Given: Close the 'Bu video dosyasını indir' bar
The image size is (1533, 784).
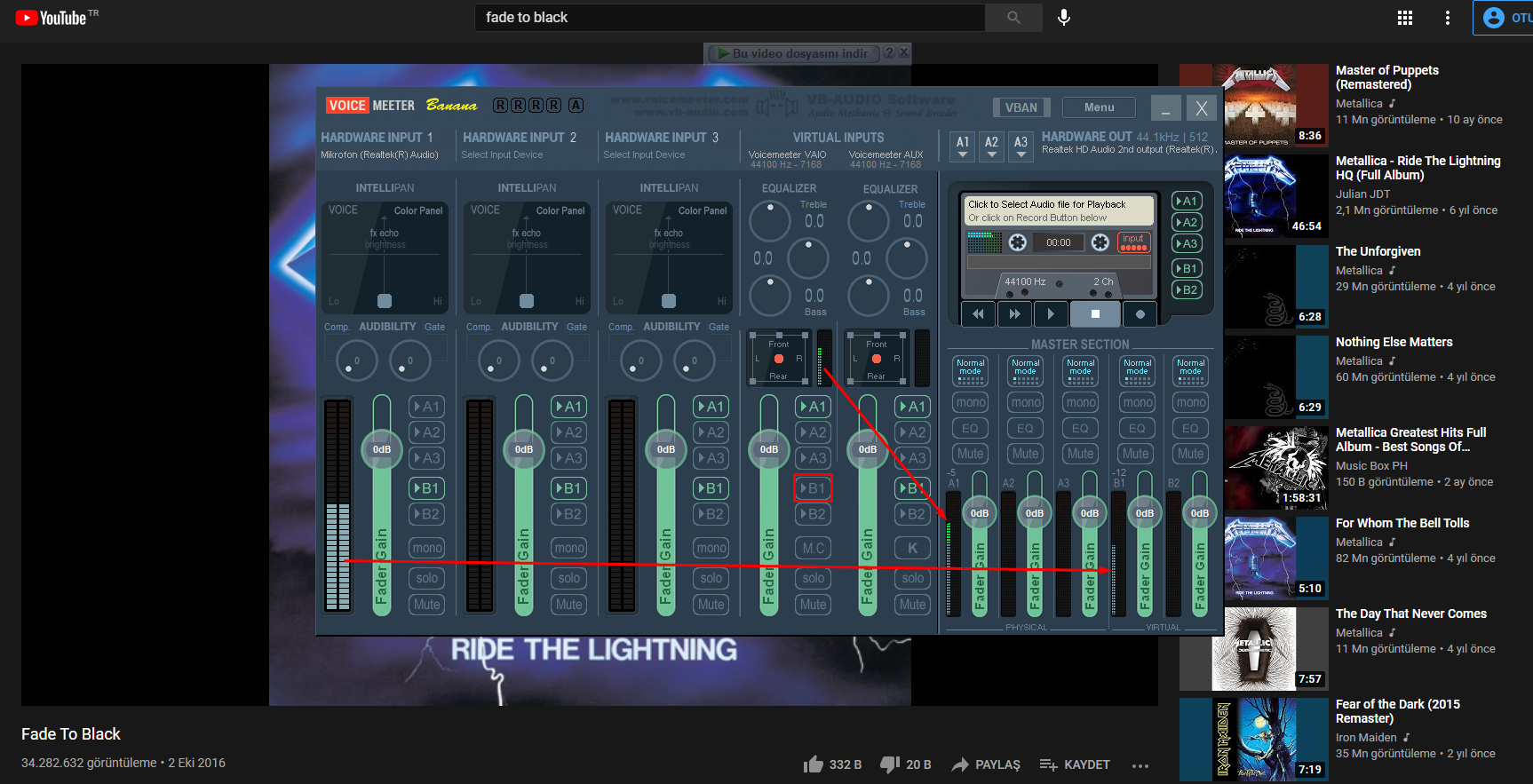Looking at the screenshot, I should pyautogui.click(x=903, y=52).
